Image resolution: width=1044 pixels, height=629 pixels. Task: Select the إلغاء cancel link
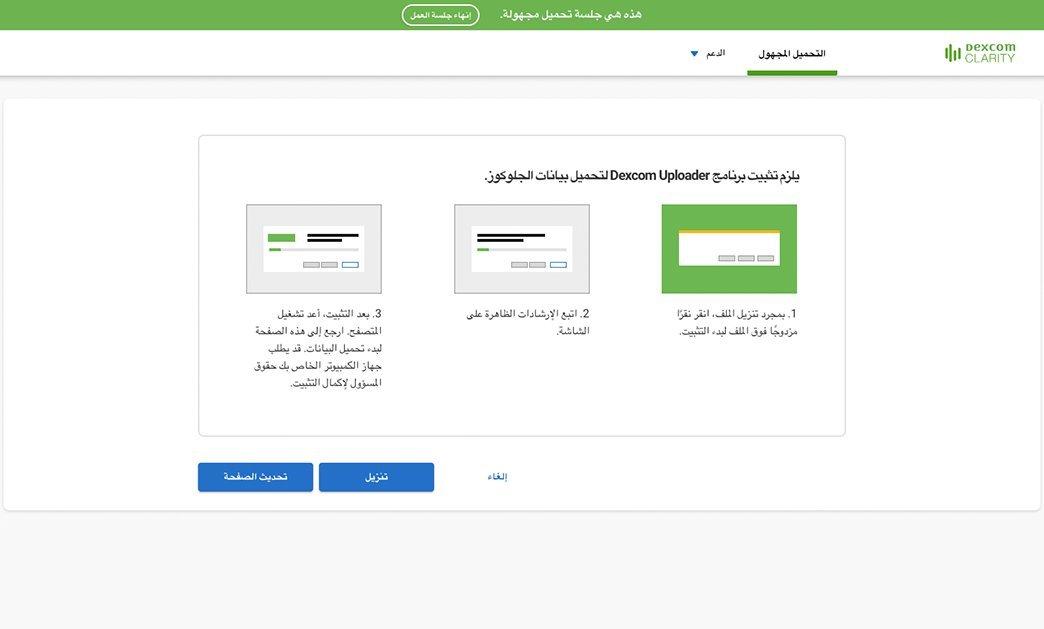click(497, 477)
